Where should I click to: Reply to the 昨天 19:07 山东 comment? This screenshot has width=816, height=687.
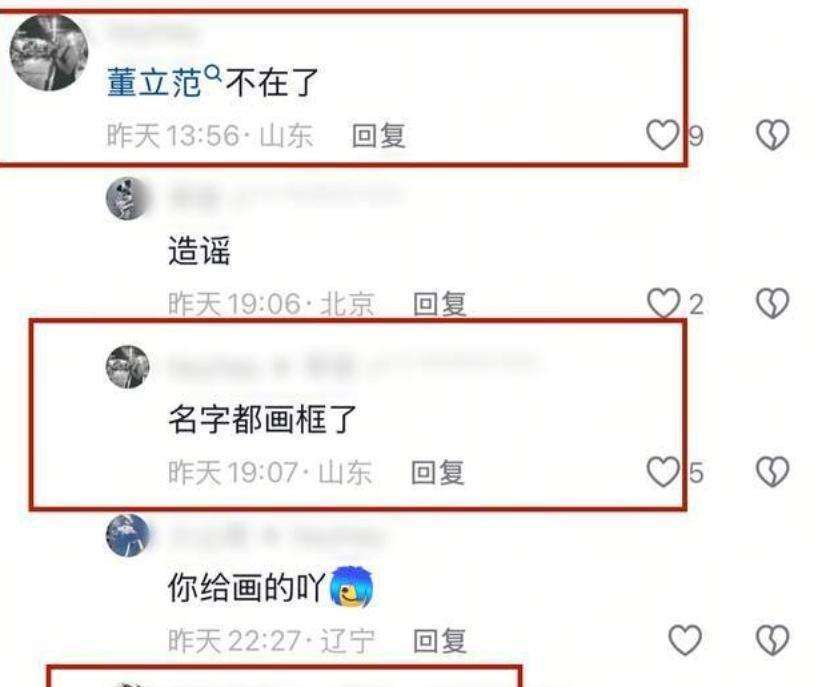point(437,473)
